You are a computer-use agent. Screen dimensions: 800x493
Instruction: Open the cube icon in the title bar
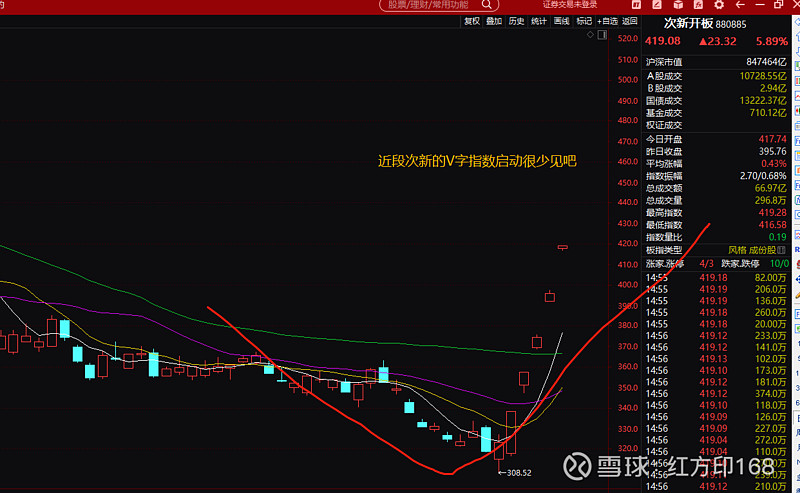coord(678,5)
